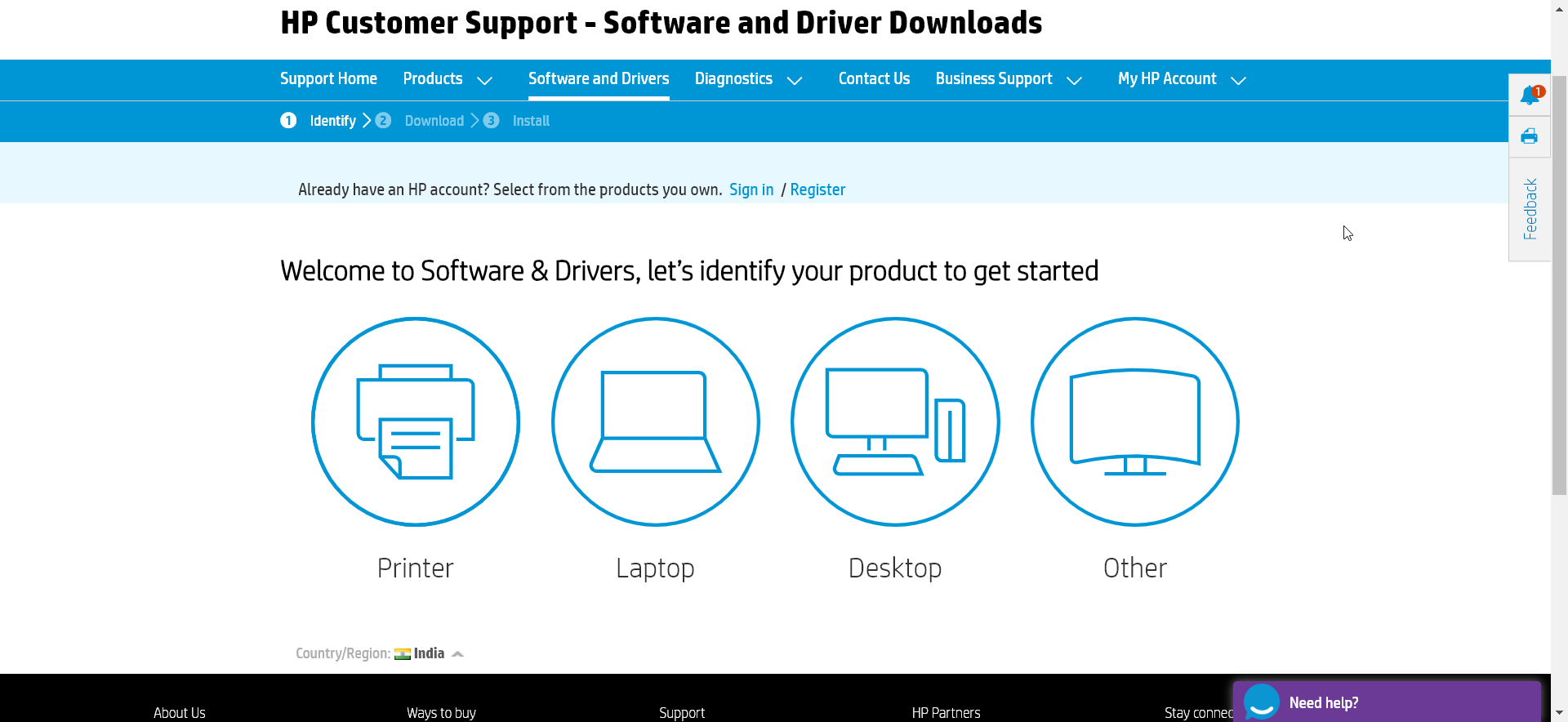Select the Desktop product icon
The image size is (1568, 722).
pos(895,421)
